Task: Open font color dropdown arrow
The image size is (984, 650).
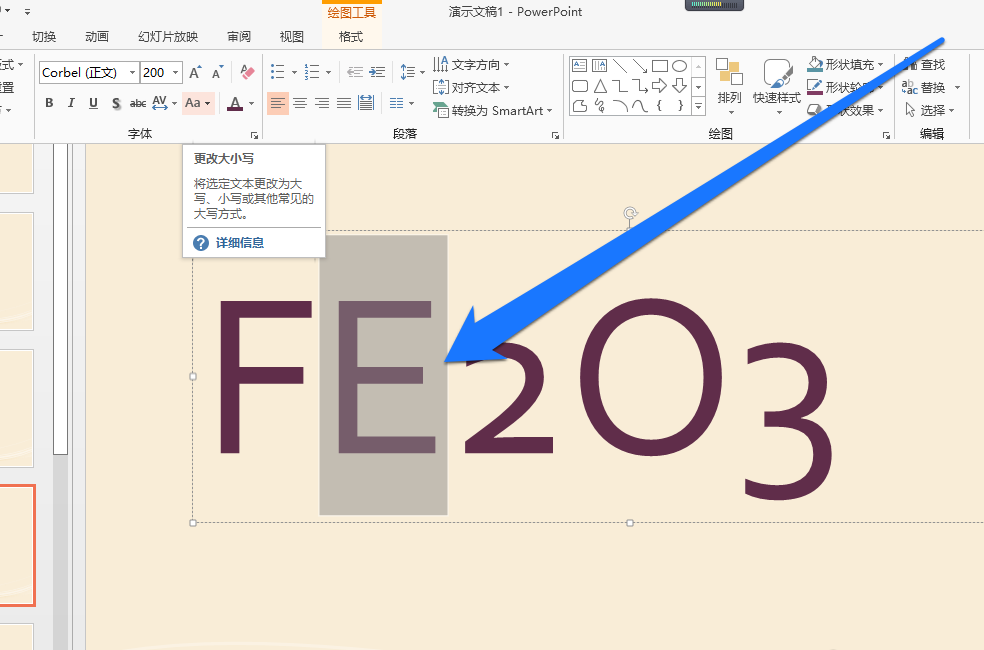Action: pos(252,103)
